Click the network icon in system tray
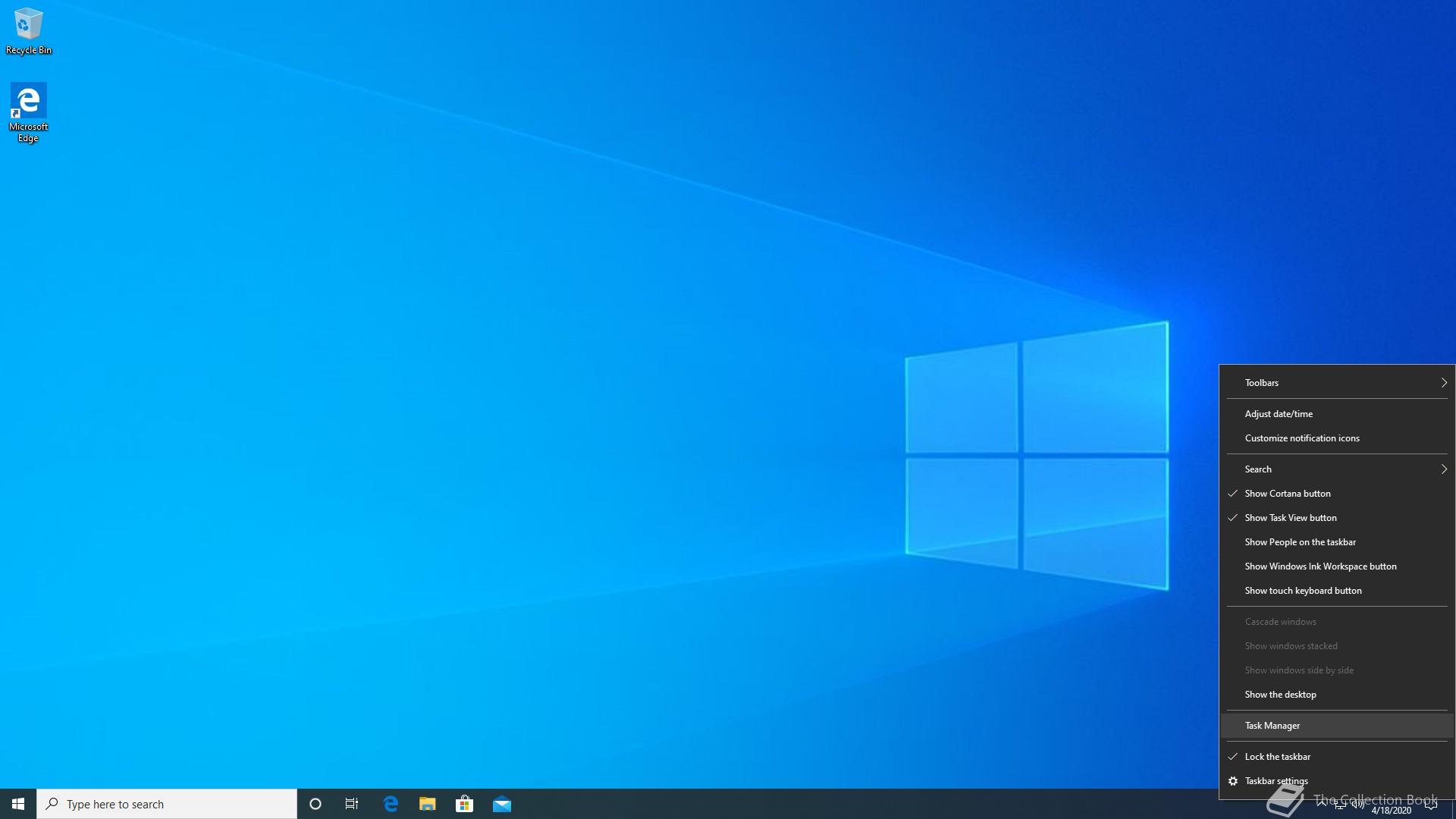This screenshot has height=819, width=1456. (x=1340, y=805)
